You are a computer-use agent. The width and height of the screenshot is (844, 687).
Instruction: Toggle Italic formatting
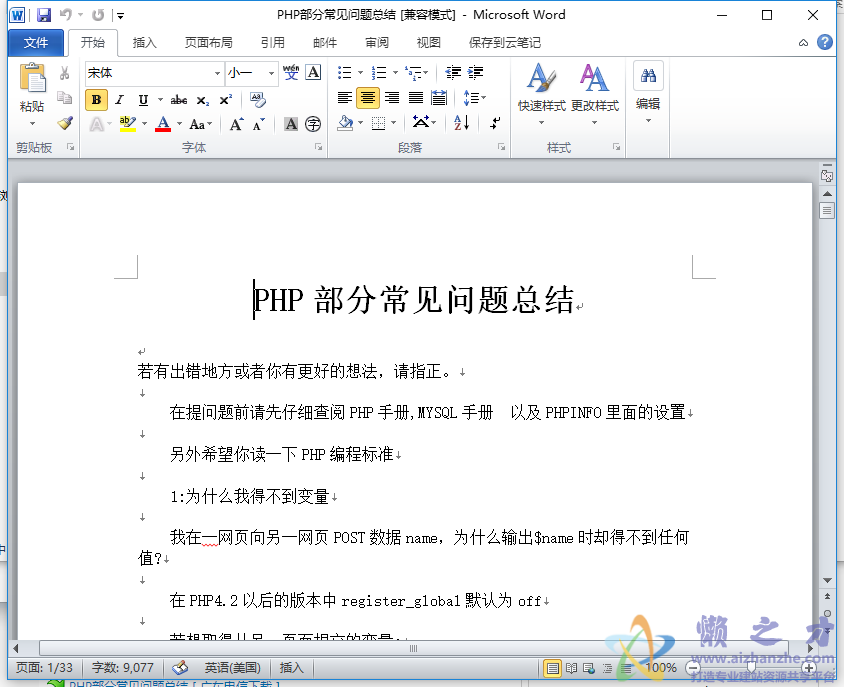coord(119,100)
